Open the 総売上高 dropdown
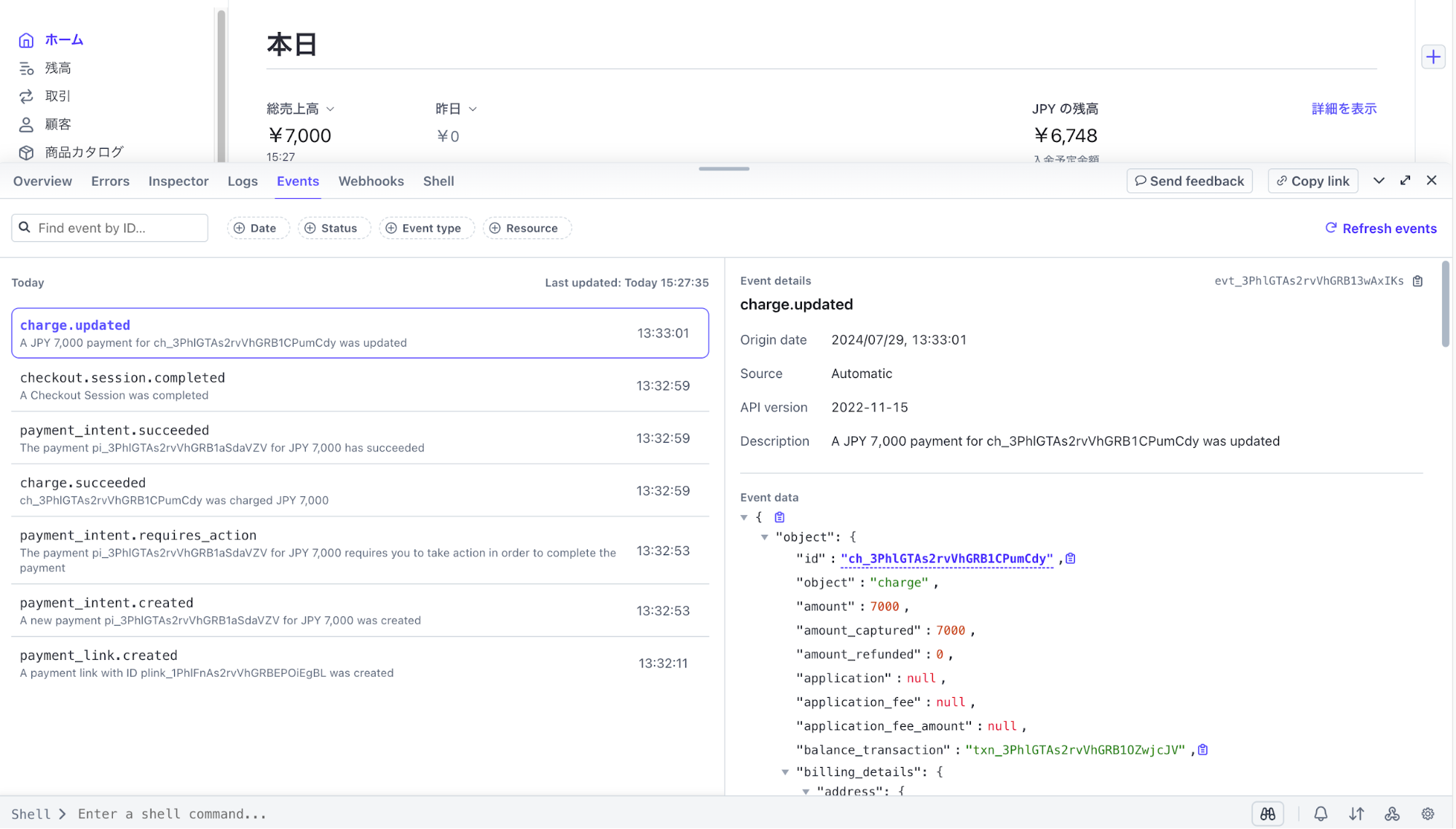This screenshot has width=1456, height=829. 300,109
